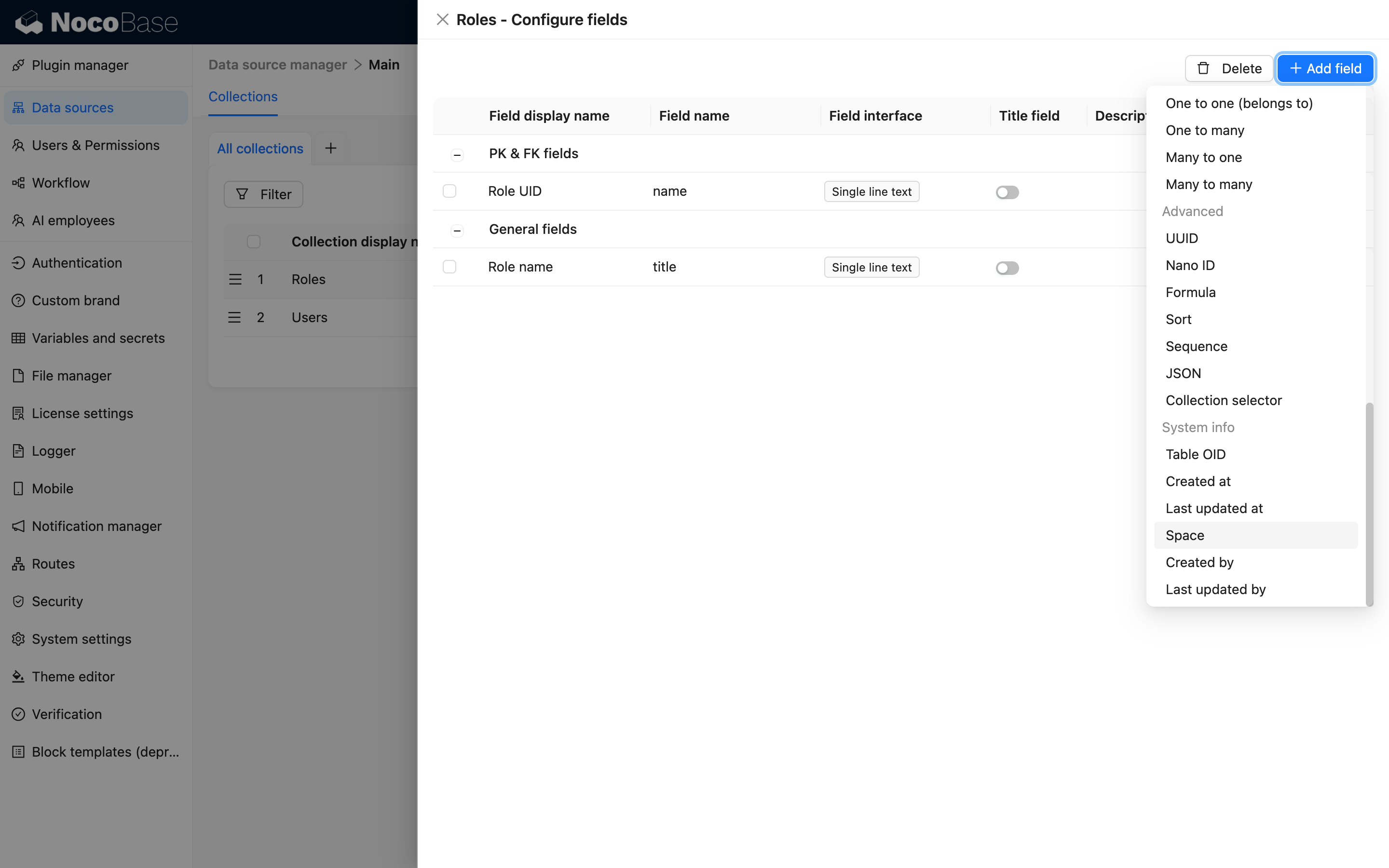Enable title field switch for Role name

pyautogui.click(x=1007, y=268)
